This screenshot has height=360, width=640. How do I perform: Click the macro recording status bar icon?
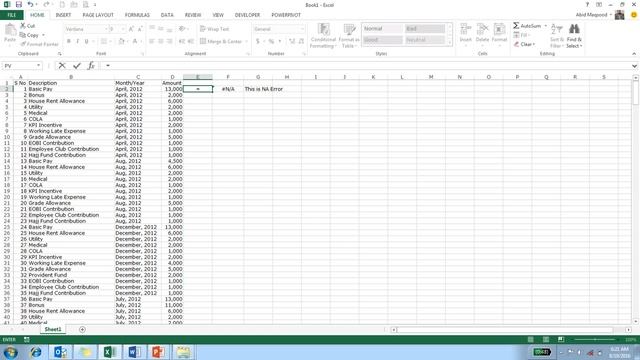27,340
